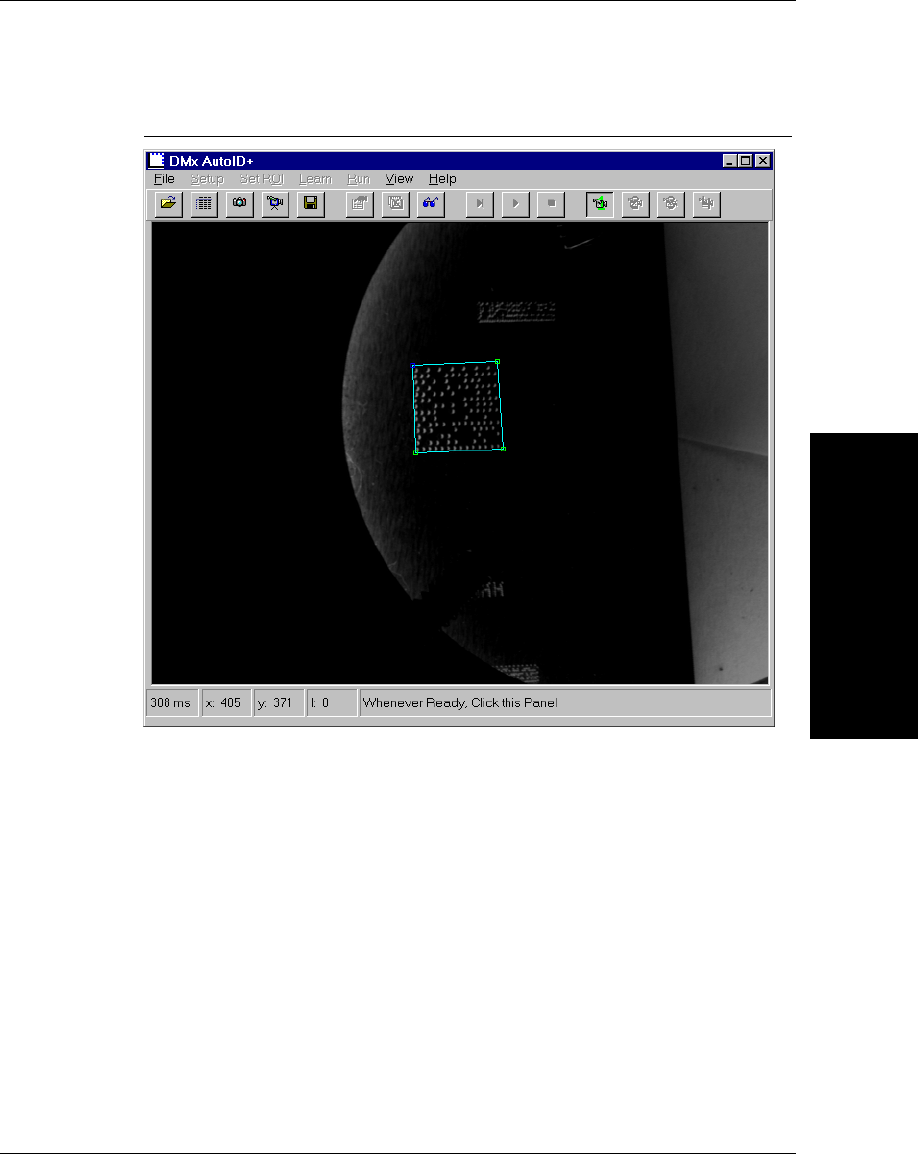Viewport: 918px width, 1154px height.
Task: Minimize the DMx AutoID+ window
Action: (730, 160)
